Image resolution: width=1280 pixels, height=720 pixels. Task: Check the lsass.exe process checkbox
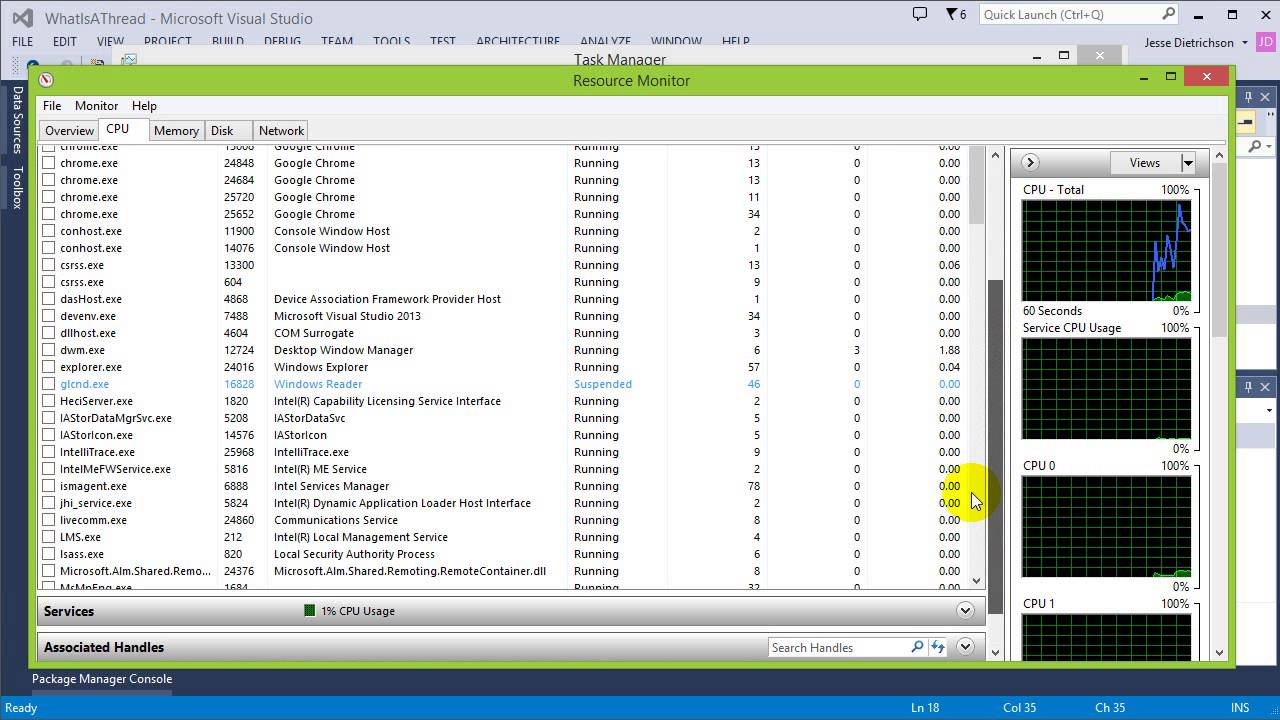[x=48, y=554]
